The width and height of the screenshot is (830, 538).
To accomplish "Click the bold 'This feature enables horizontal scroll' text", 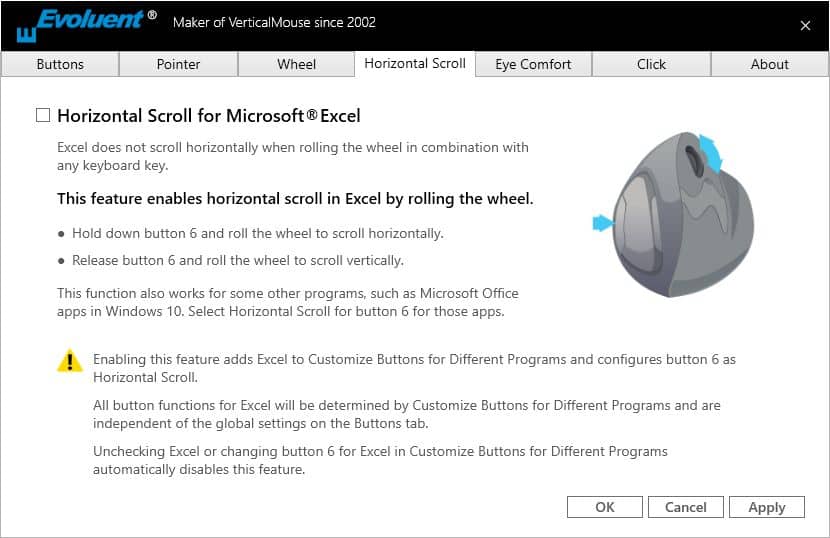I will [295, 199].
